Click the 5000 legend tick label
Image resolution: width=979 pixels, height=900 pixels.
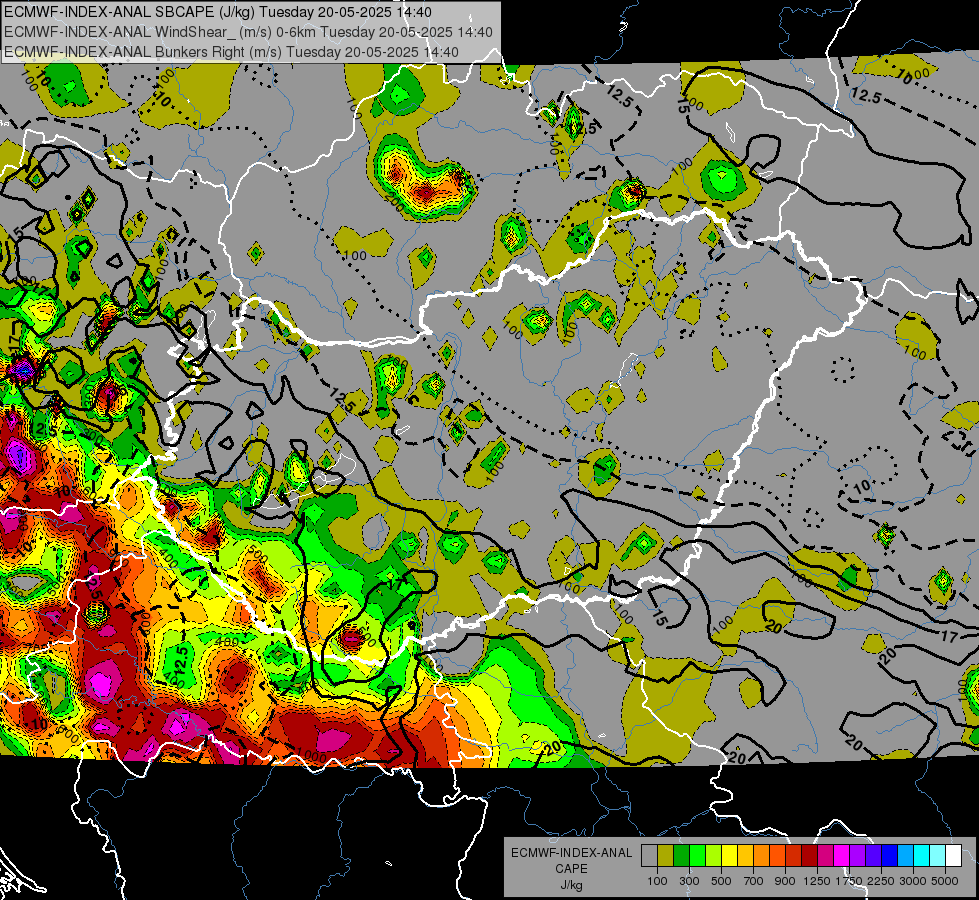(945, 881)
